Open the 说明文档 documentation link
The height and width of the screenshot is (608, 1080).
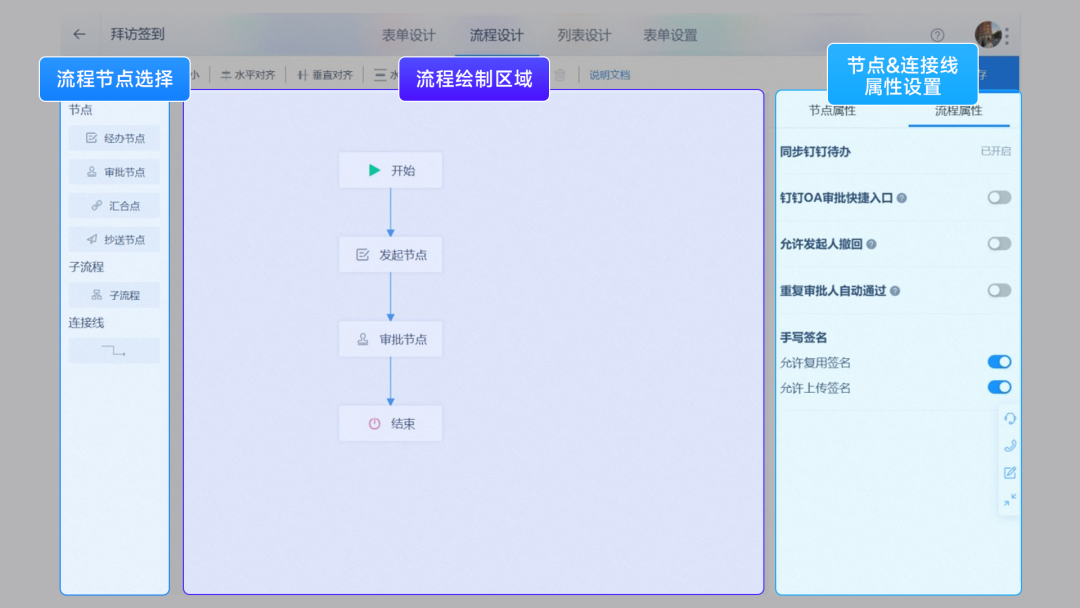coord(609,73)
